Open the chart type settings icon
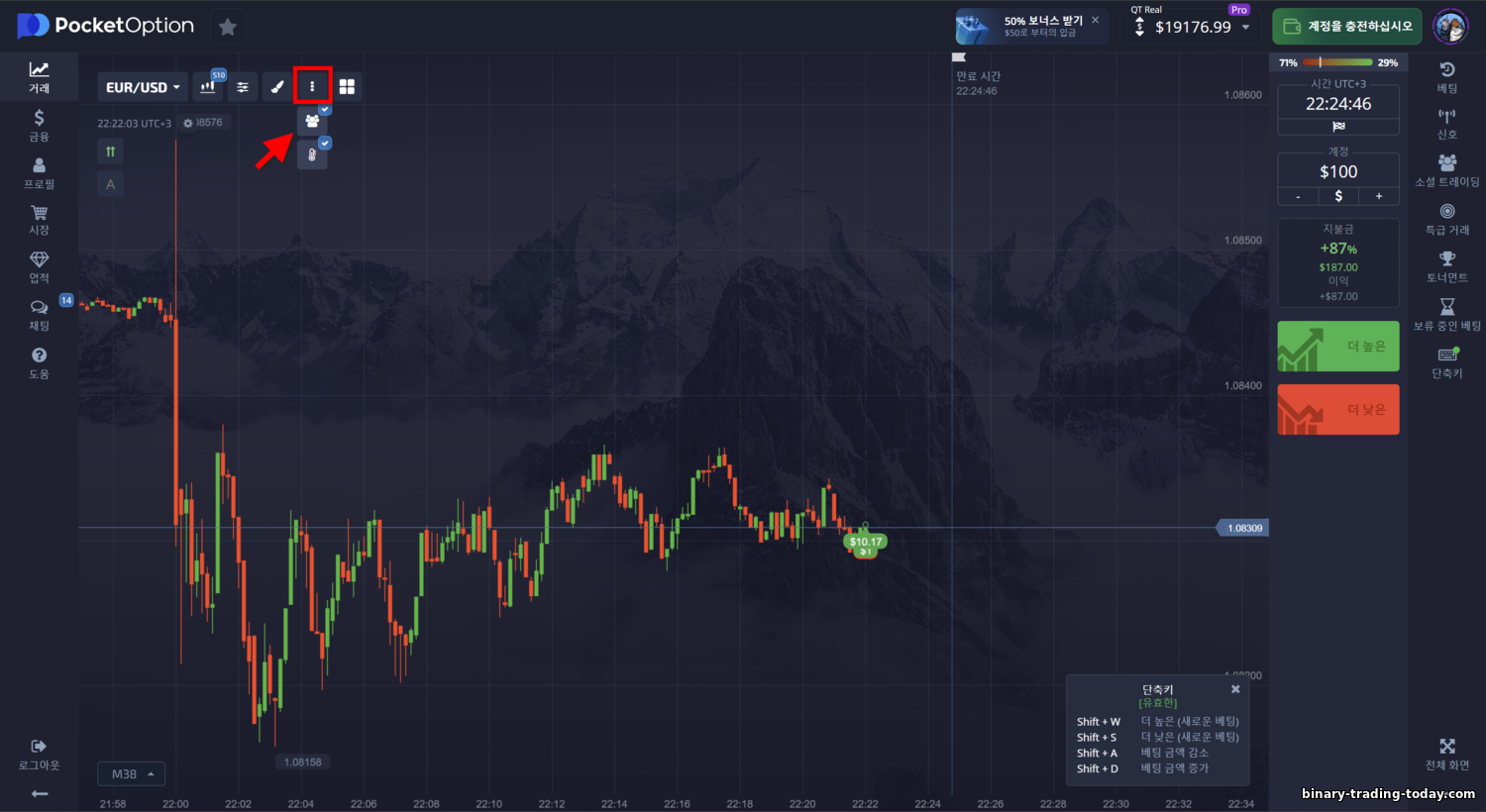This screenshot has height=812, width=1486. (208, 87)
